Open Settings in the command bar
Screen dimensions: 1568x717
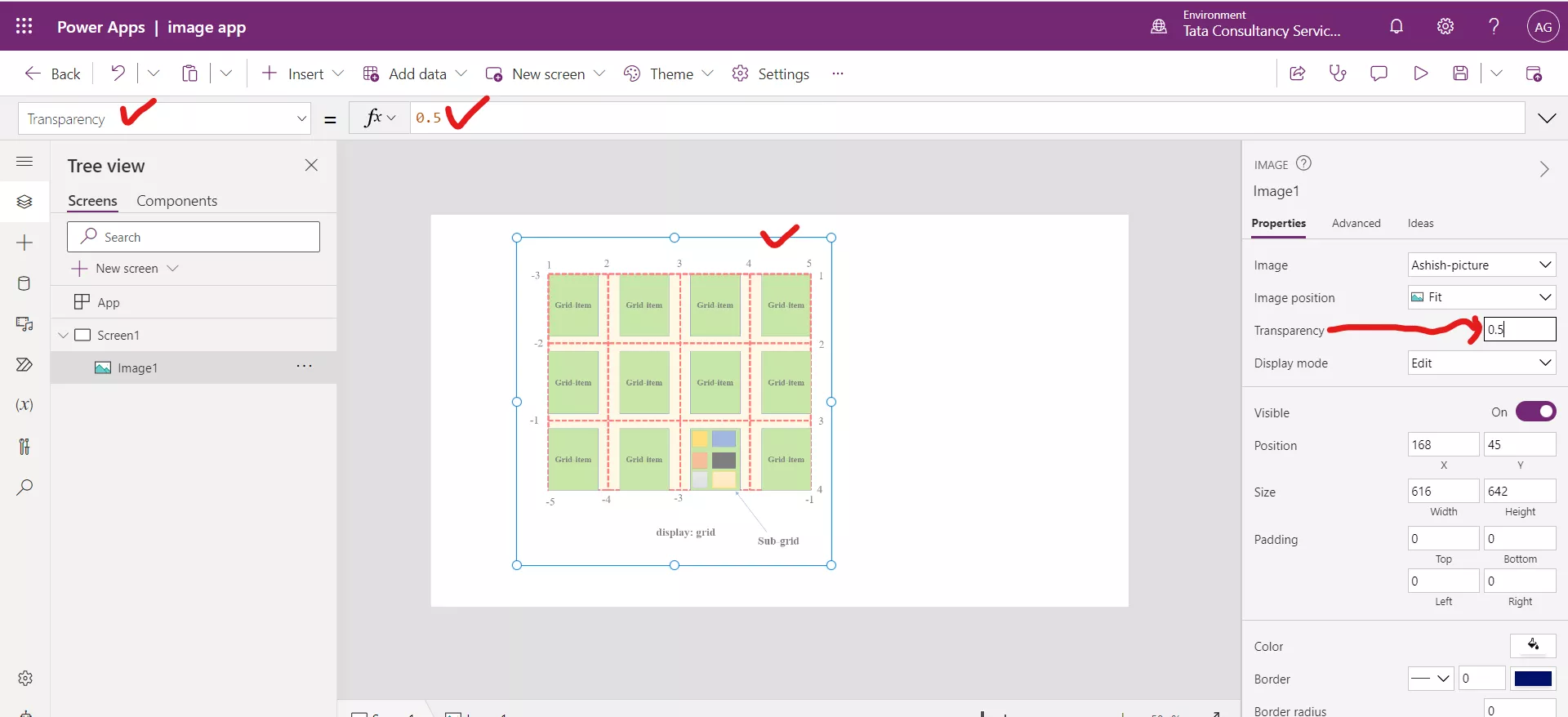click(770, 73)
